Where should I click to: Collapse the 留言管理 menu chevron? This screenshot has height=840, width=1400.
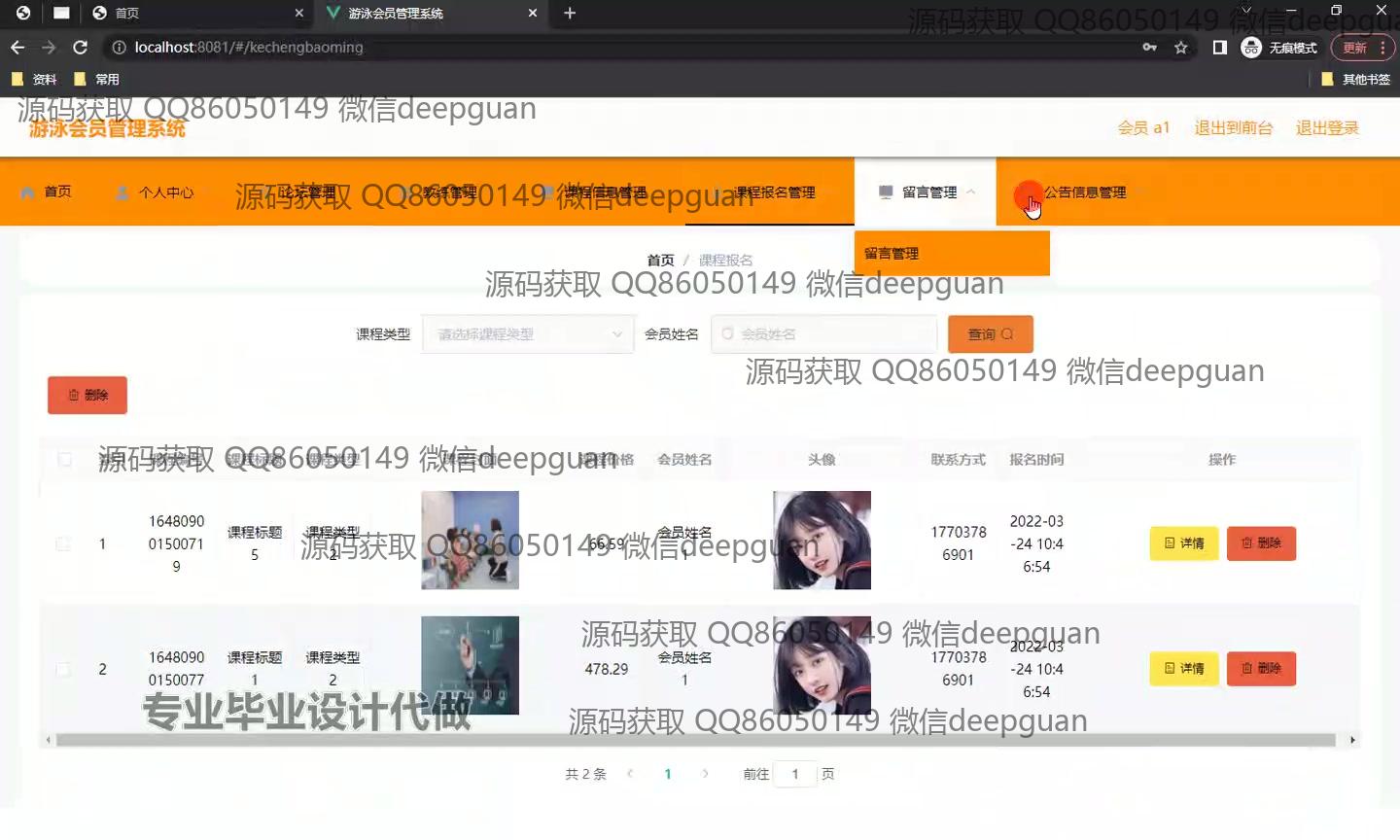coord(971,192)
